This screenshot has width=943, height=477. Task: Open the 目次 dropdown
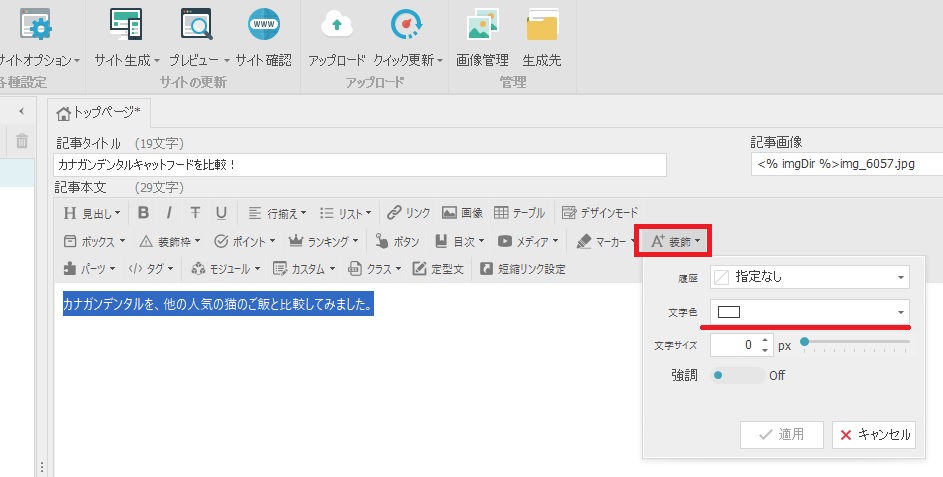(x=459, y=241)
